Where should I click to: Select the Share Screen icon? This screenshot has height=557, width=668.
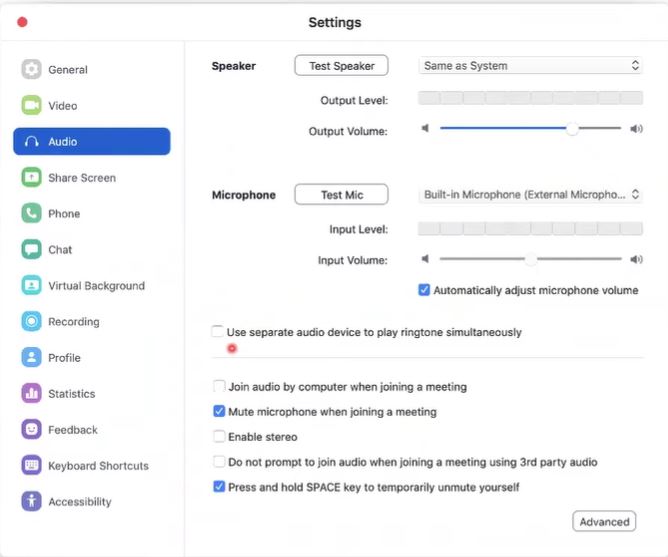(x=31, y=178)
